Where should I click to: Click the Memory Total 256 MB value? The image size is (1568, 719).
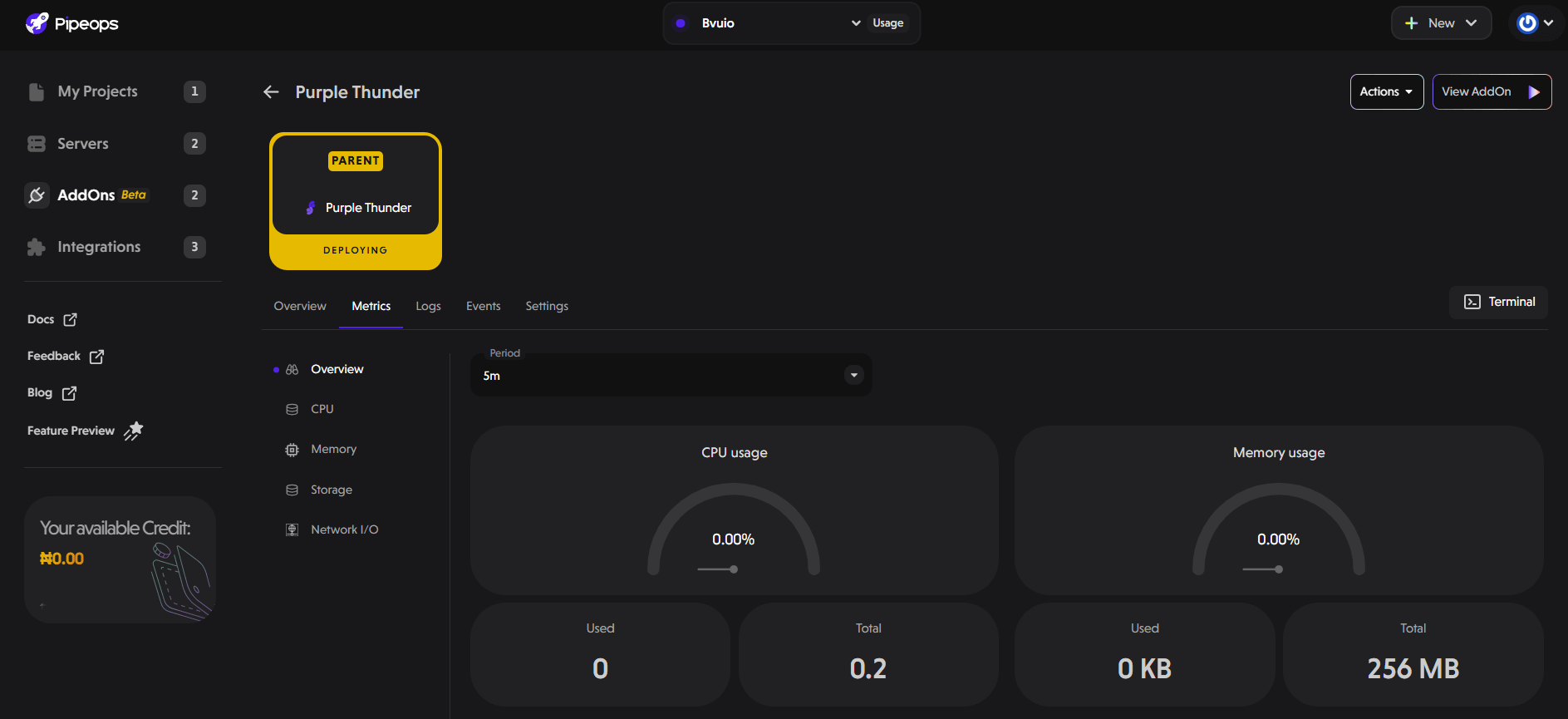1413,669
